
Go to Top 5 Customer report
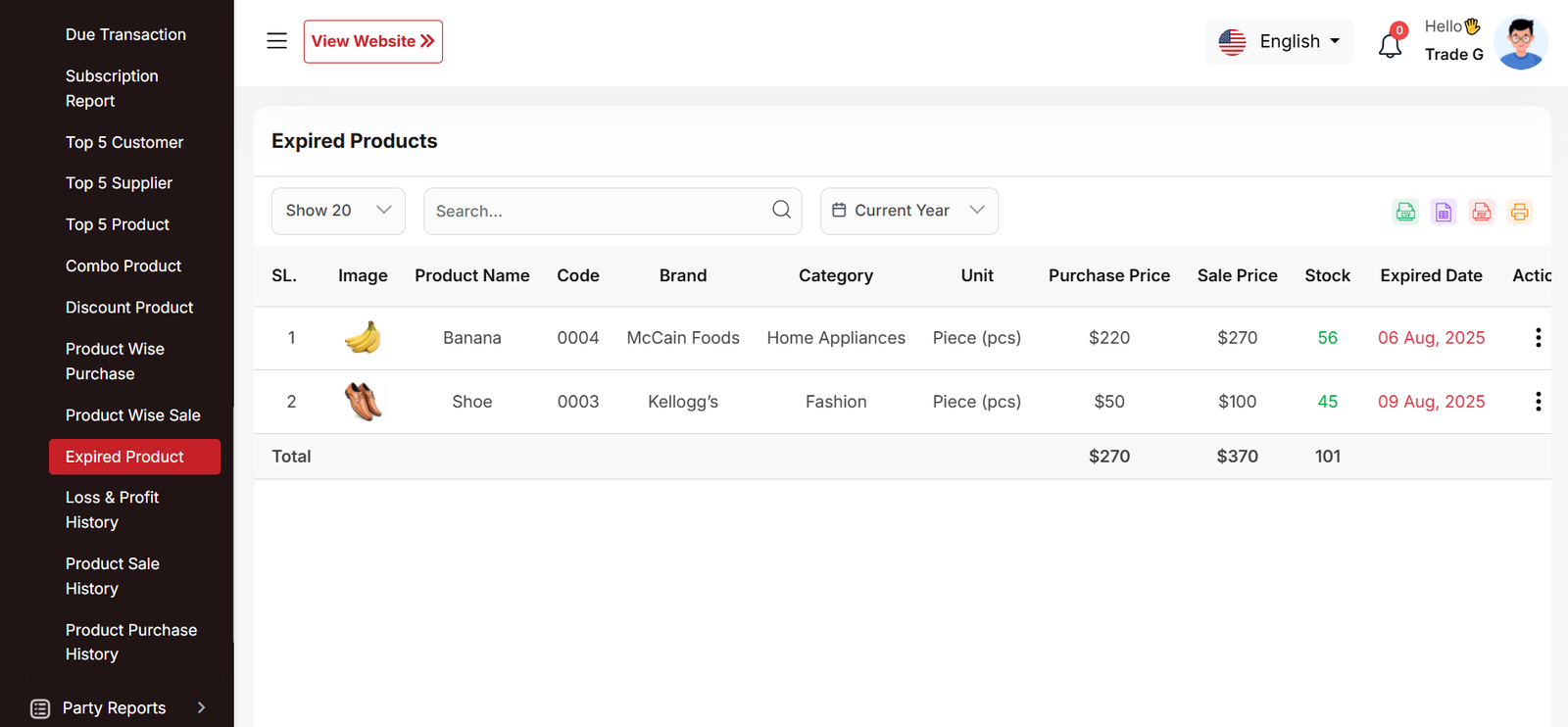(124, 142)
